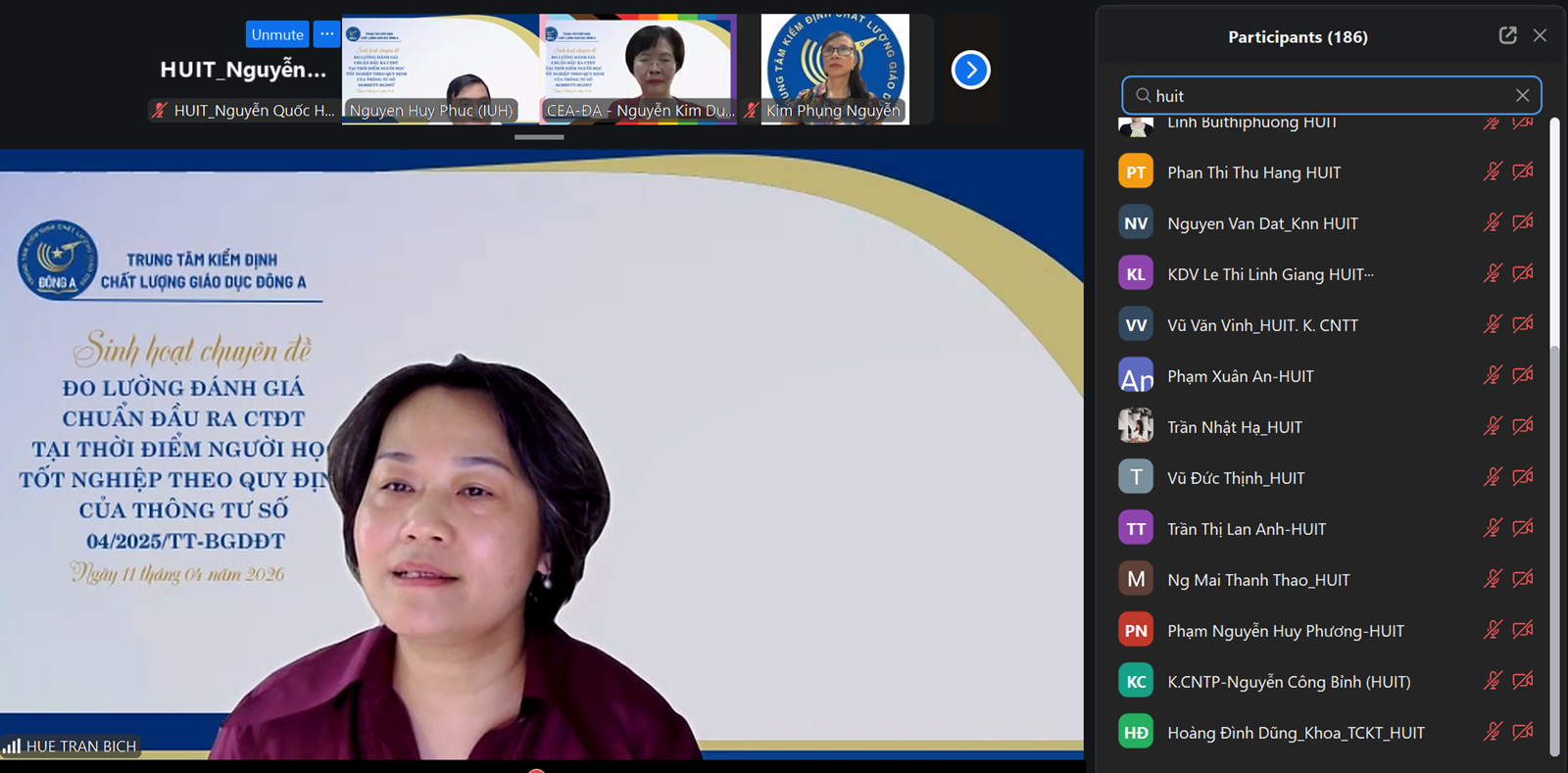Click the video-off icon for Hoàng Đình Dũng_Khoa_TCKT_HUIT
This screenshot has height=773, width=1568.
1523,732
